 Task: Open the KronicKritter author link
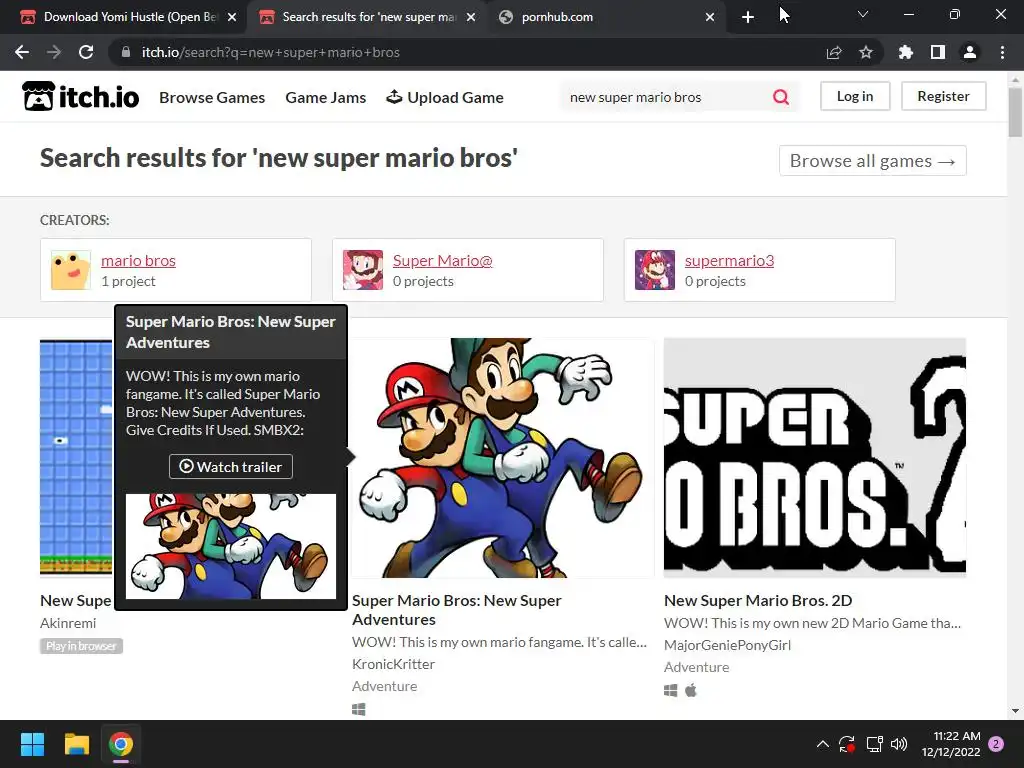[x=393, y=664]
